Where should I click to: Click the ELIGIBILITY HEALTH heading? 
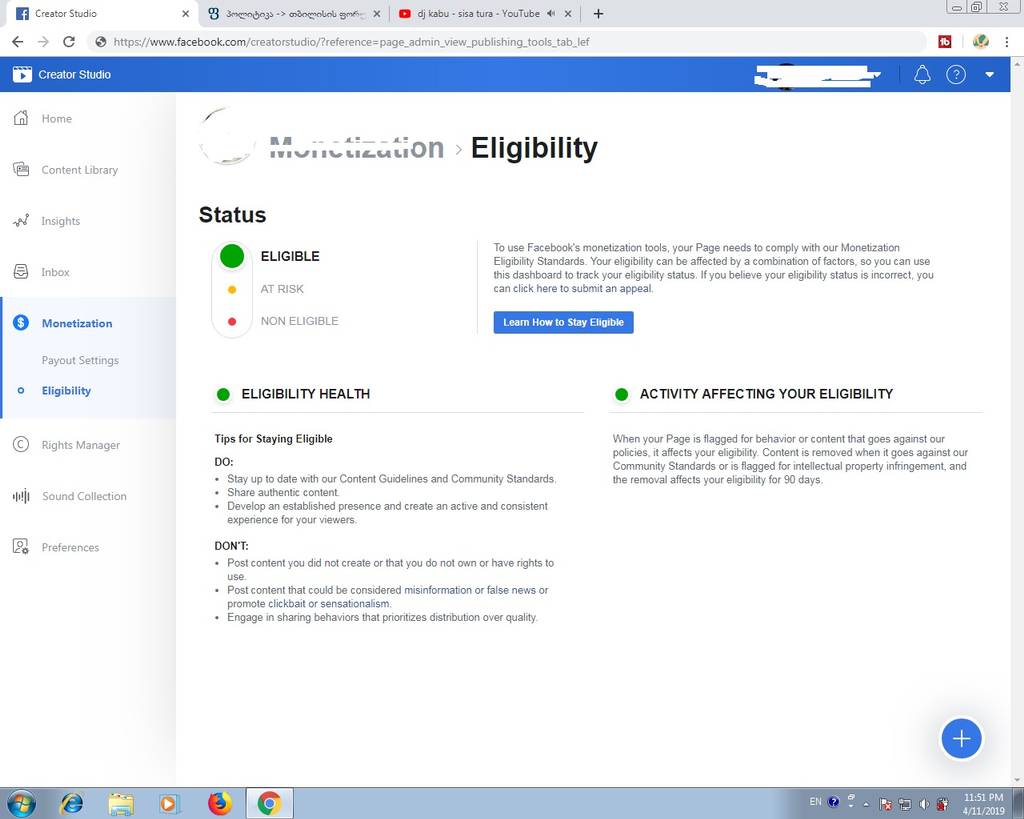[x=306, y=394]
